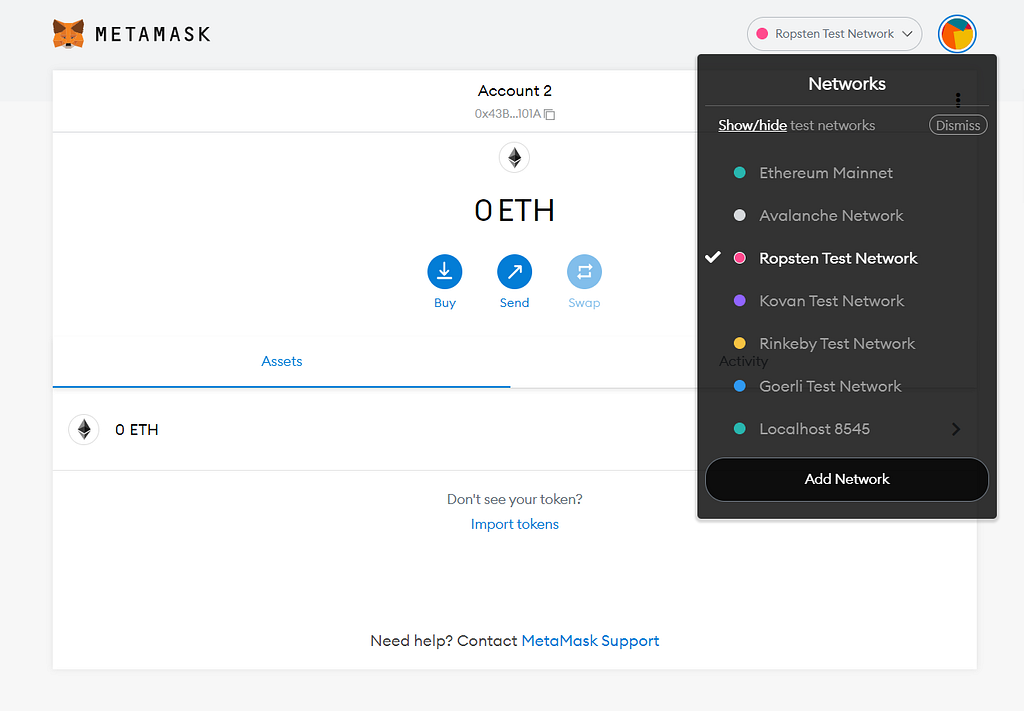
Task: Open the Ropsten Test Network dropdown selector
Action: pyautogui.click(x=834, y=34)
